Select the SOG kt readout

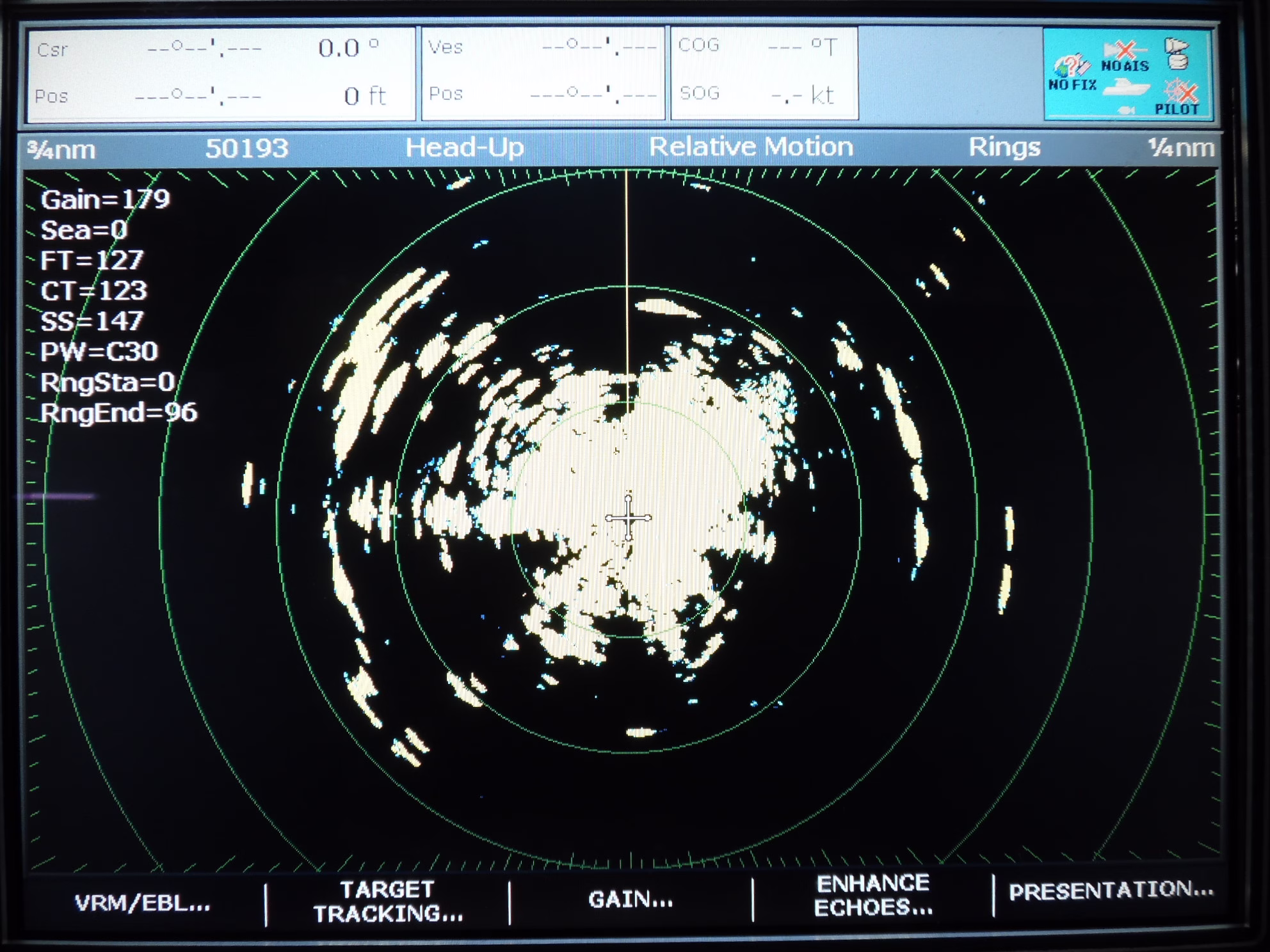[757, 94]
